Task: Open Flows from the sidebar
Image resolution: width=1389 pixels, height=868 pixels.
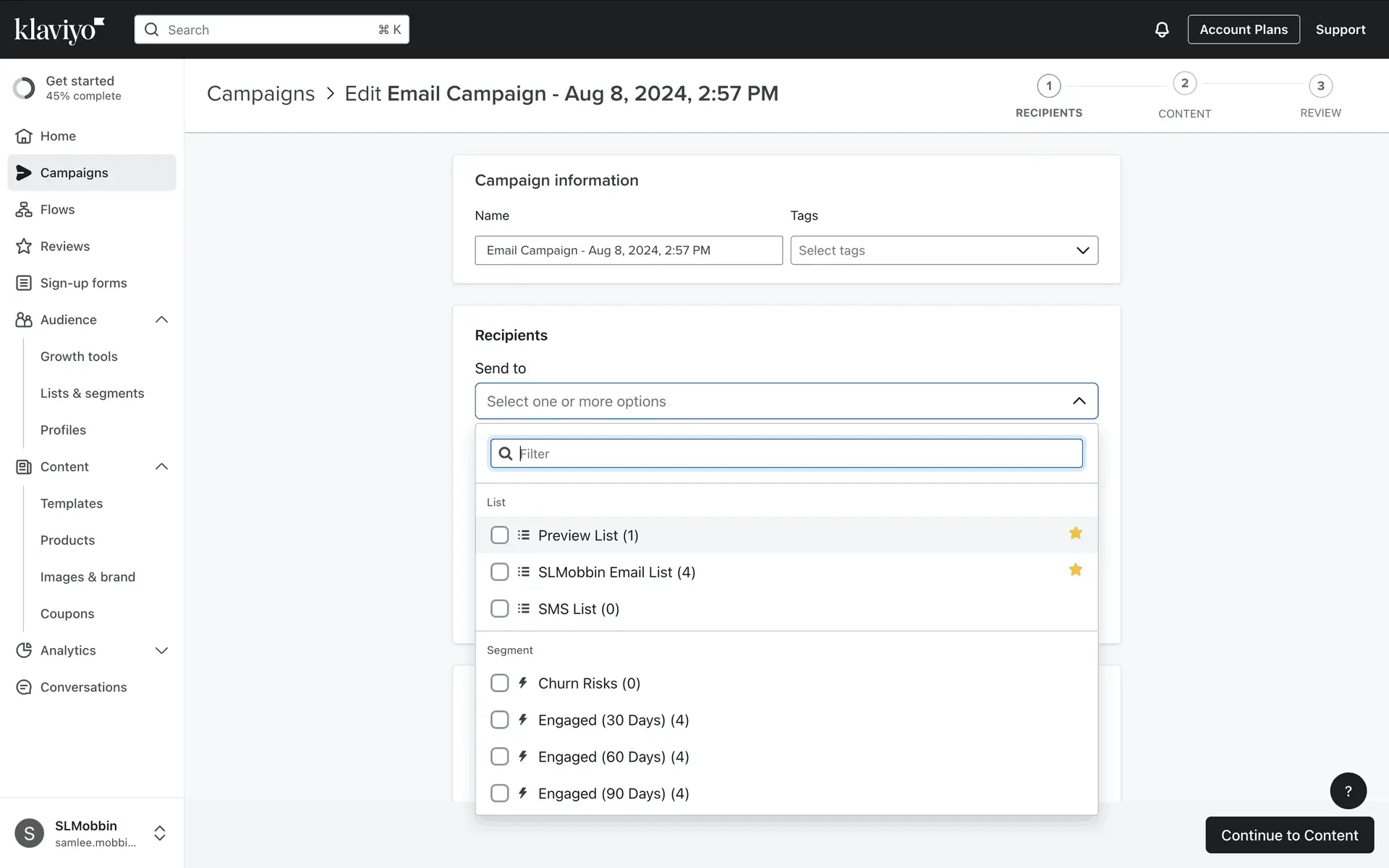Action: pyautogui.click(x=57, y=210)
